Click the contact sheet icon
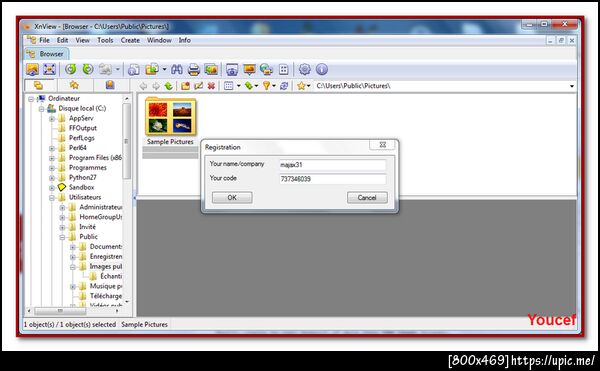600x371 pixels. pyautogui.click(x=284, y=69)
